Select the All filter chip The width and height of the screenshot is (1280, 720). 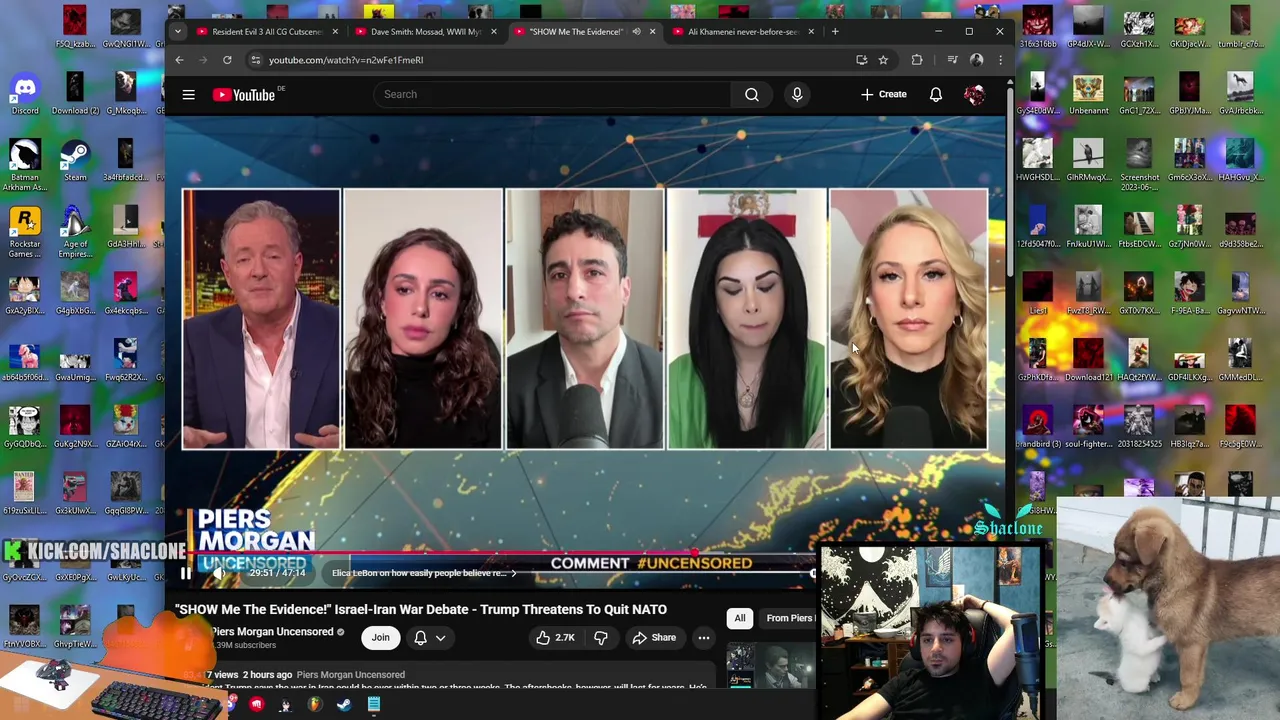coord(740,618)
